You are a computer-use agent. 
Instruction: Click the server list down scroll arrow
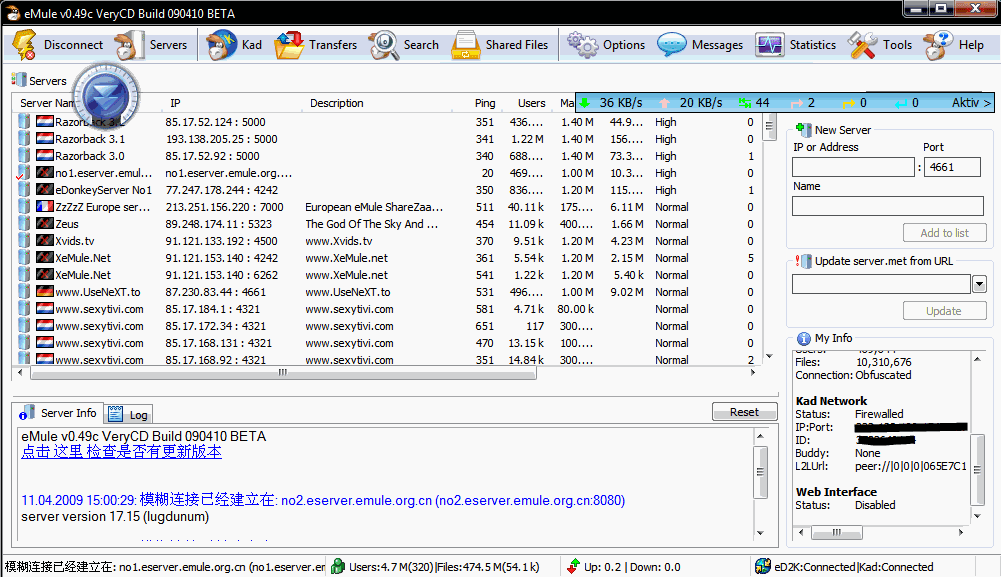click(769, 356)
